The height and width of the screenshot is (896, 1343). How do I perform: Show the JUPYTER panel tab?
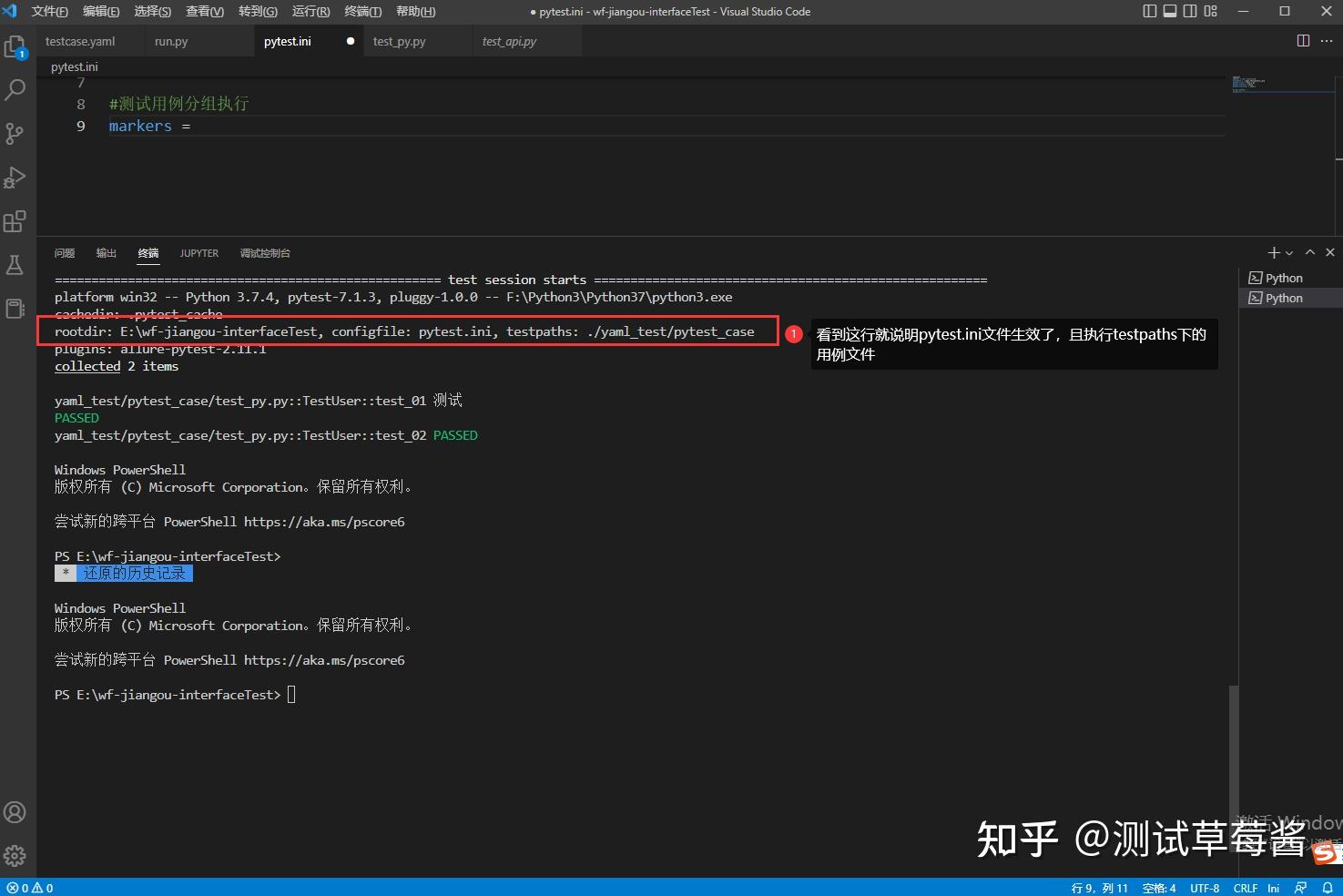point(199,253)
